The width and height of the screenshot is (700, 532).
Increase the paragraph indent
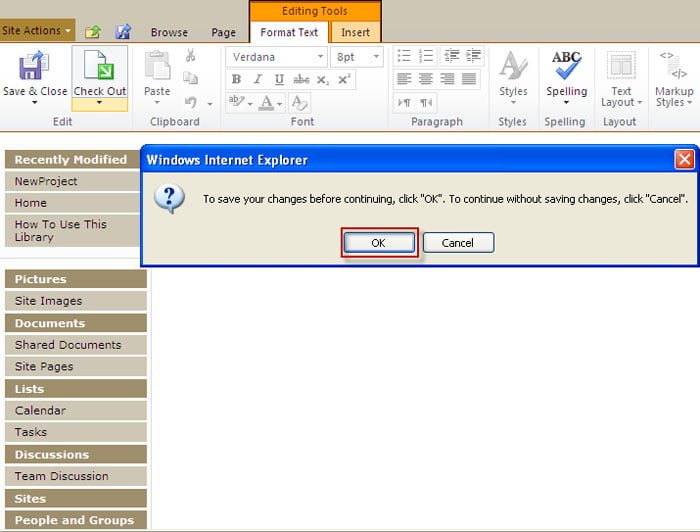pyautogui.click(x=474, y=56)
